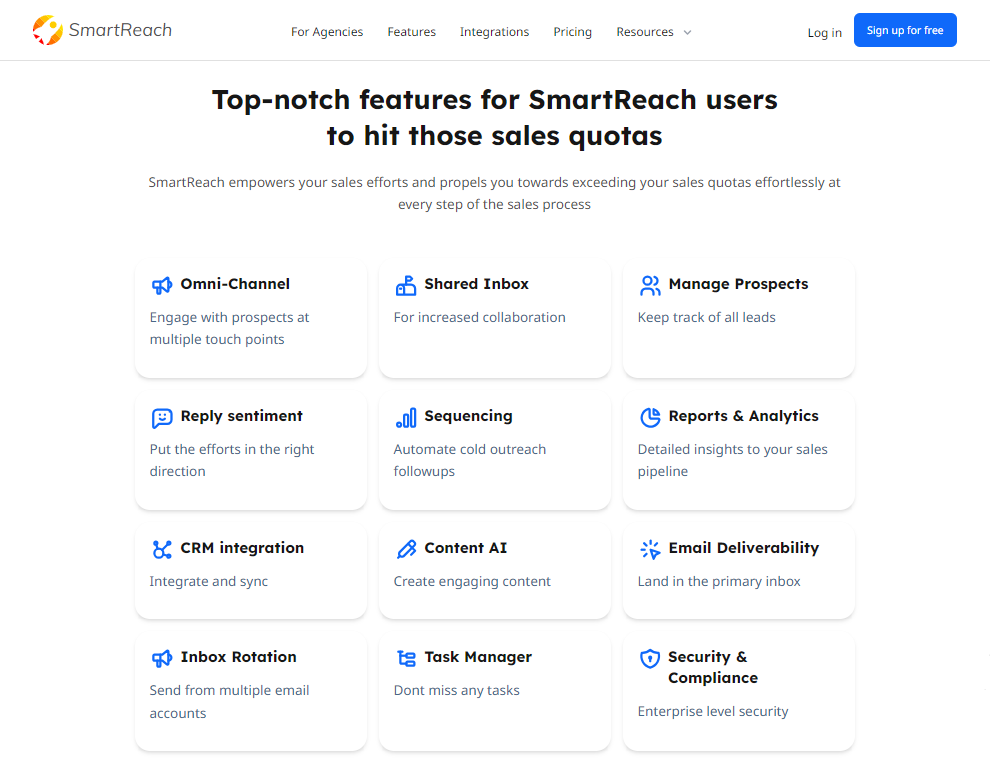
Task: Click the Inbox Rotation megaphone icon
Action: click(162, 659)
